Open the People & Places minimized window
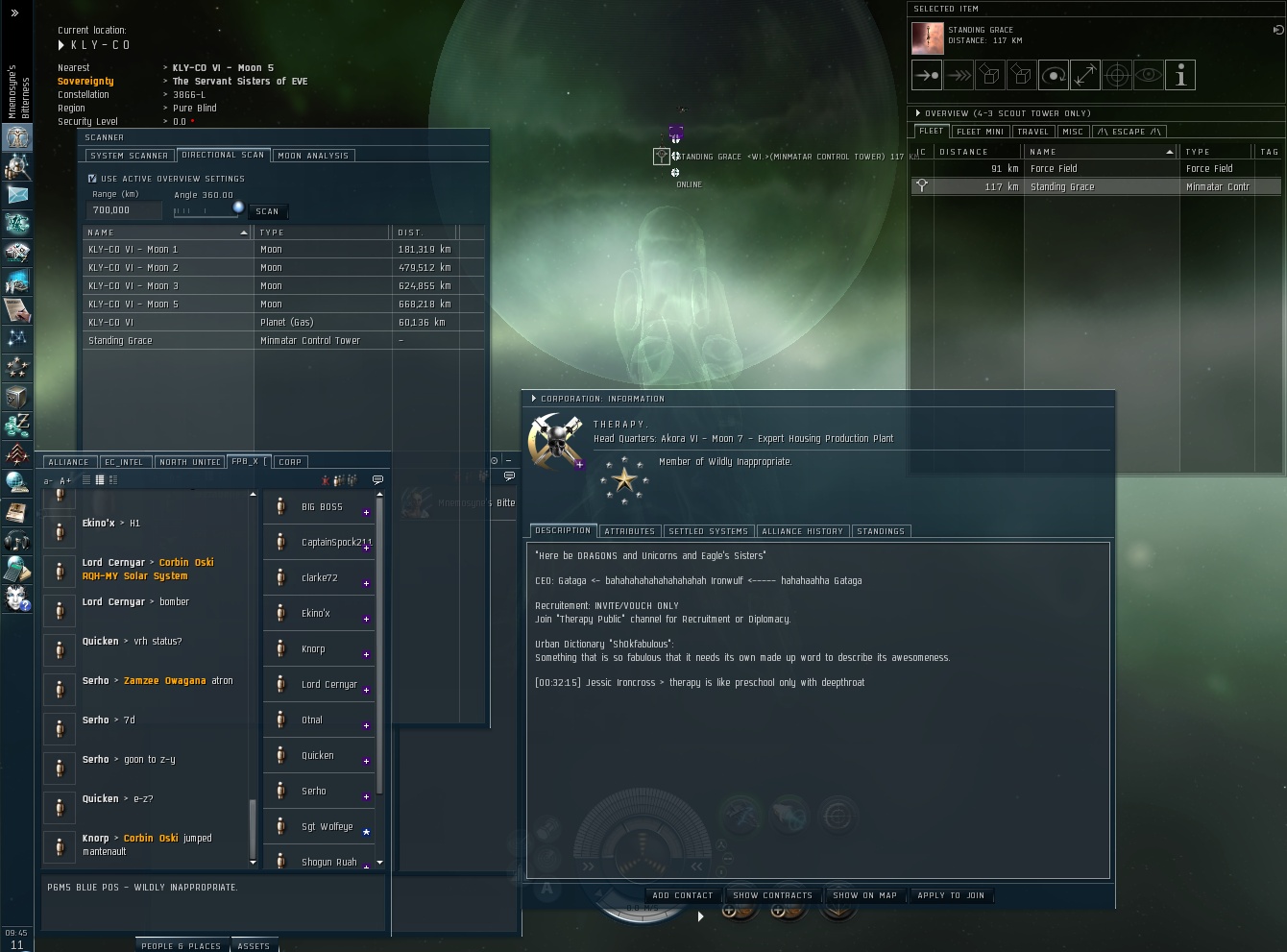 (181, 945)
